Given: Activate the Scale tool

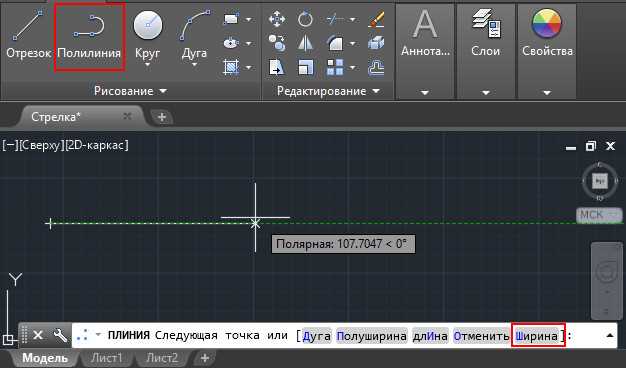Looking at the screenshot, I should point(305,67).
